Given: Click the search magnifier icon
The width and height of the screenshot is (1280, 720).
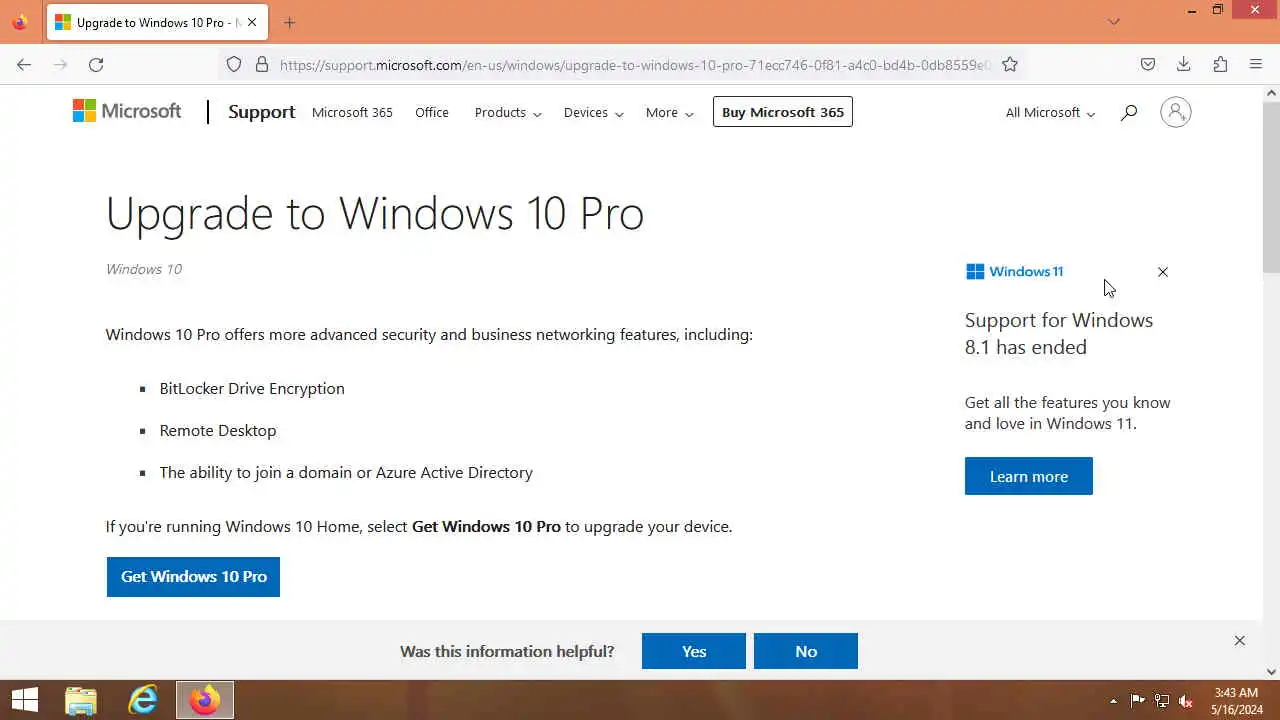Looking at the screenshot, I should [1129, 112].
